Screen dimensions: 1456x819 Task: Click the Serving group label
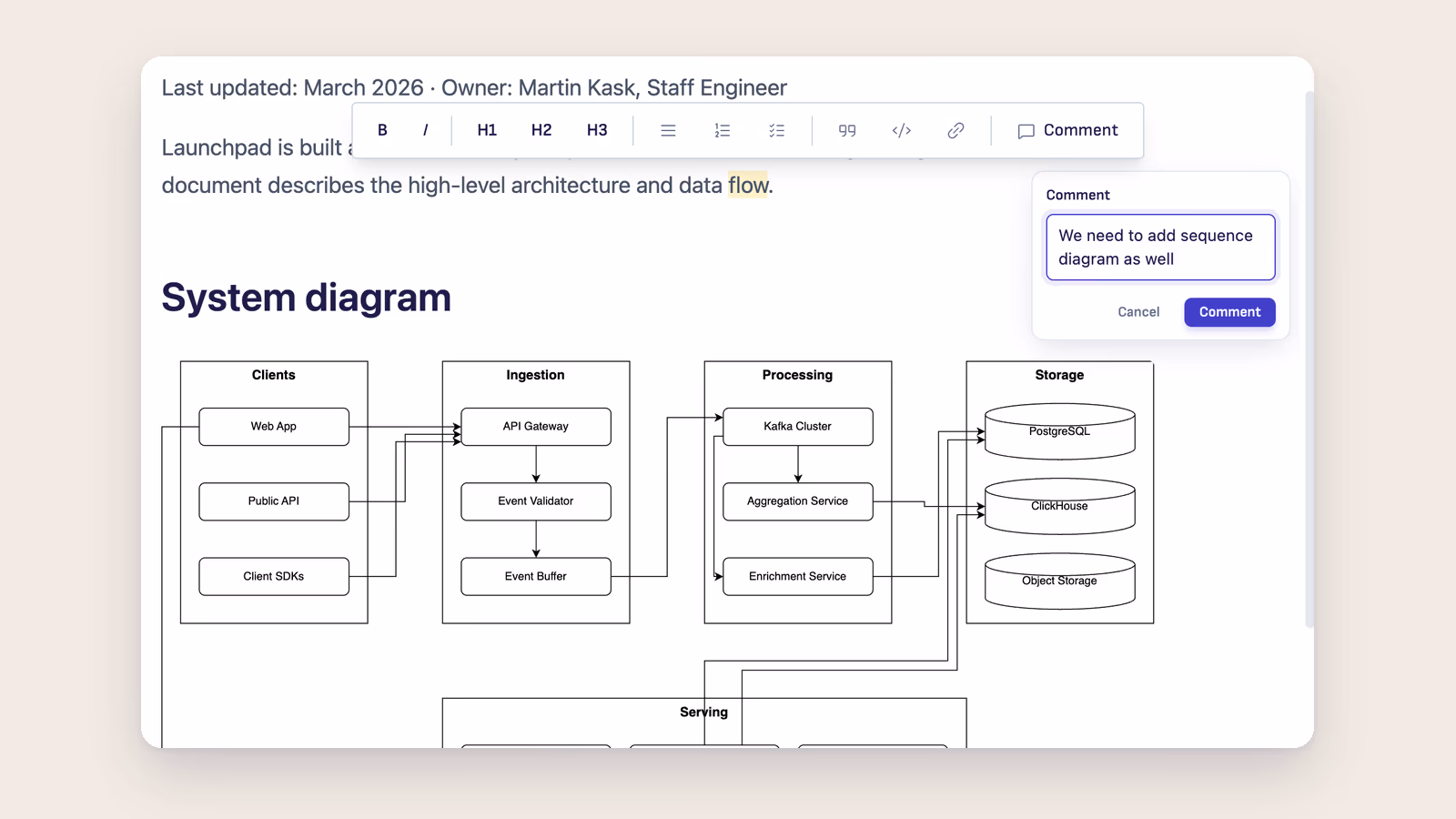tap(704, 713)
